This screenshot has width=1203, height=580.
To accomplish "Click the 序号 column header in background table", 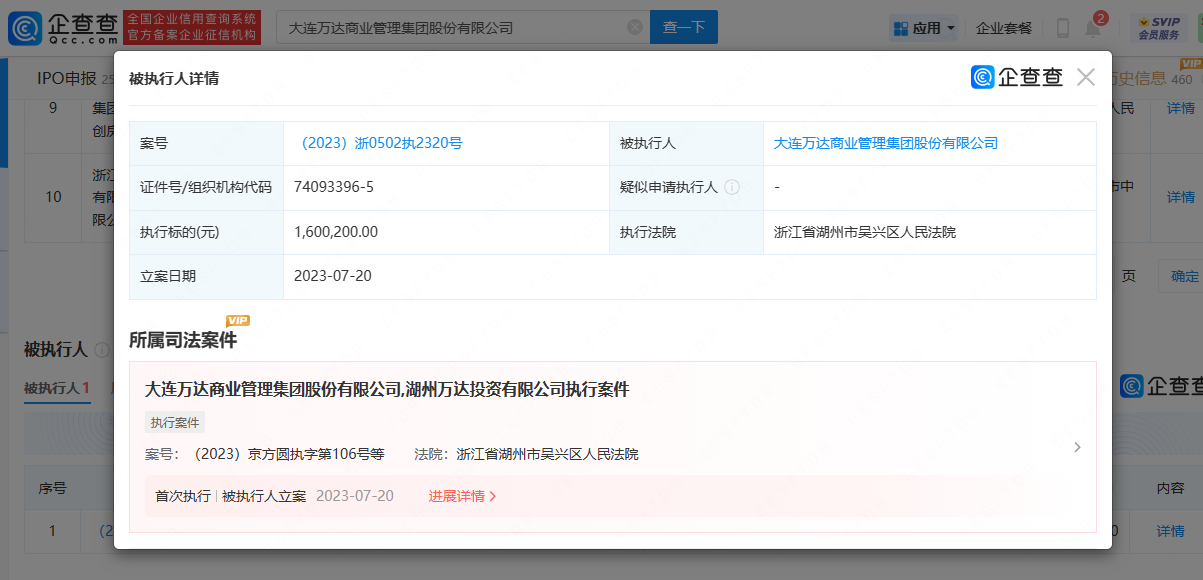I will pyautogui.click(x=53, y=488).
